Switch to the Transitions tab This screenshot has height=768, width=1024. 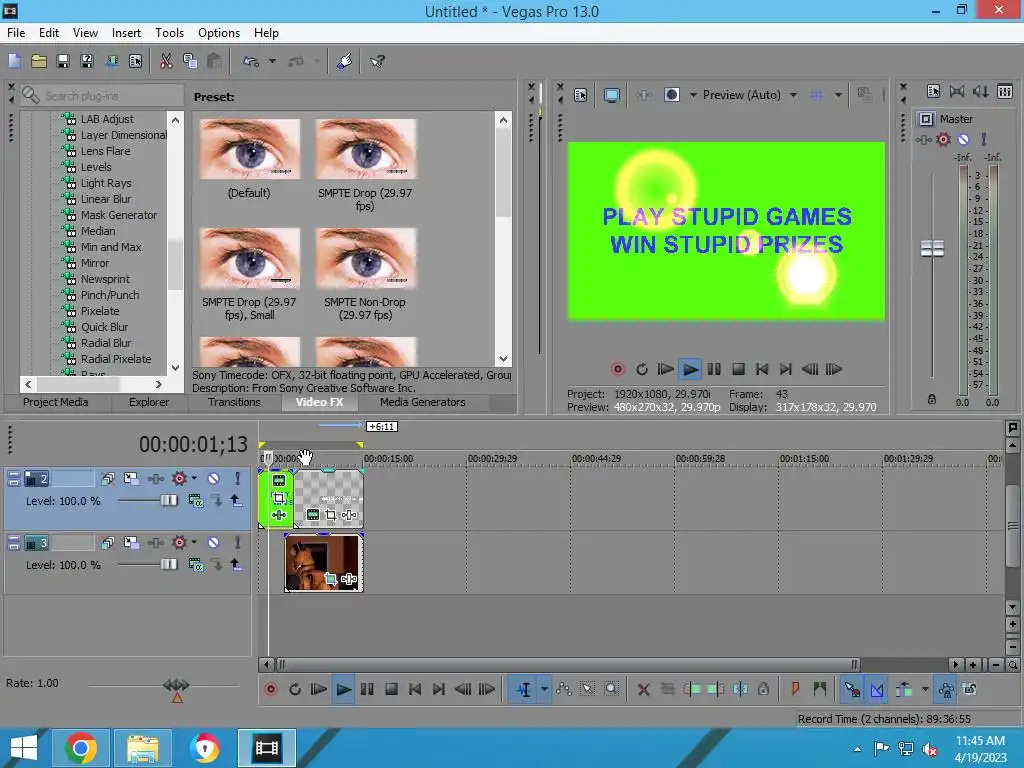(234, 402)
